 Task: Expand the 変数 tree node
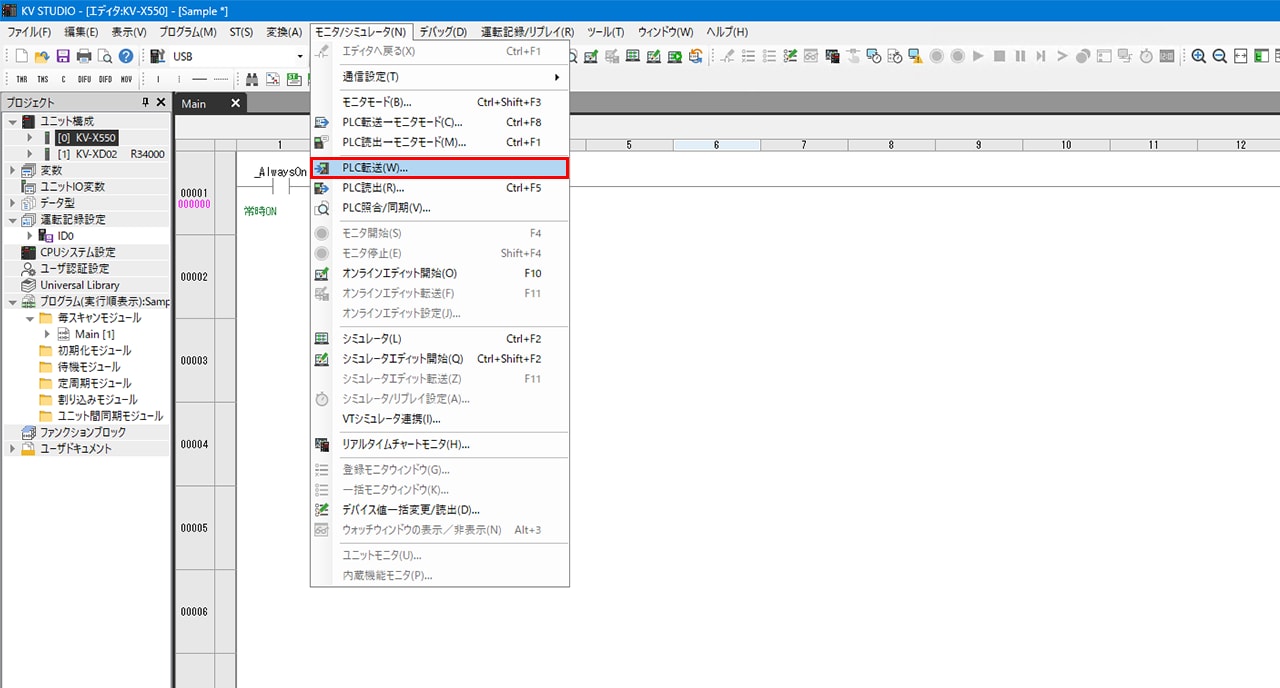12,170
